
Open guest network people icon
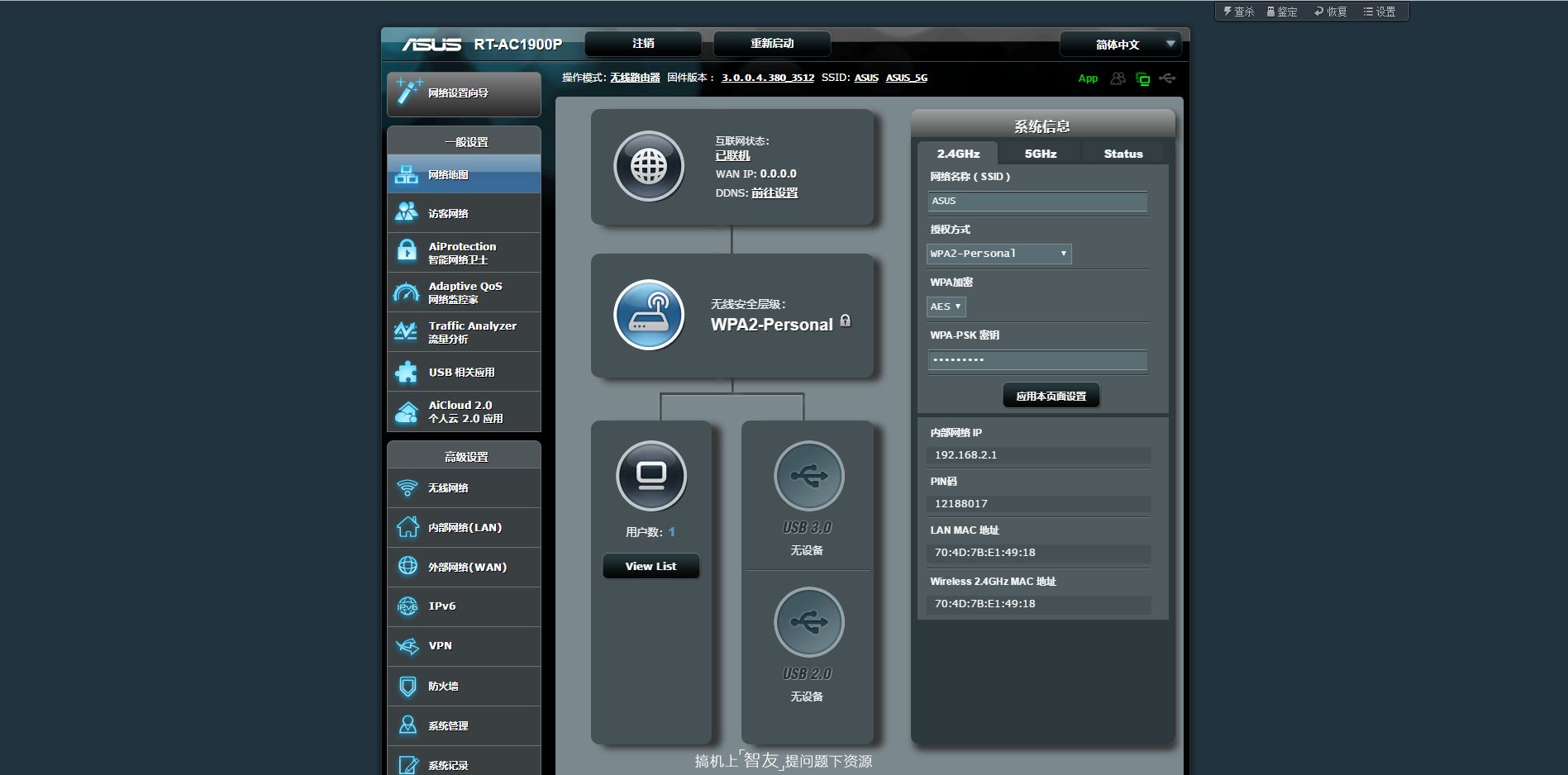(406, 212)
